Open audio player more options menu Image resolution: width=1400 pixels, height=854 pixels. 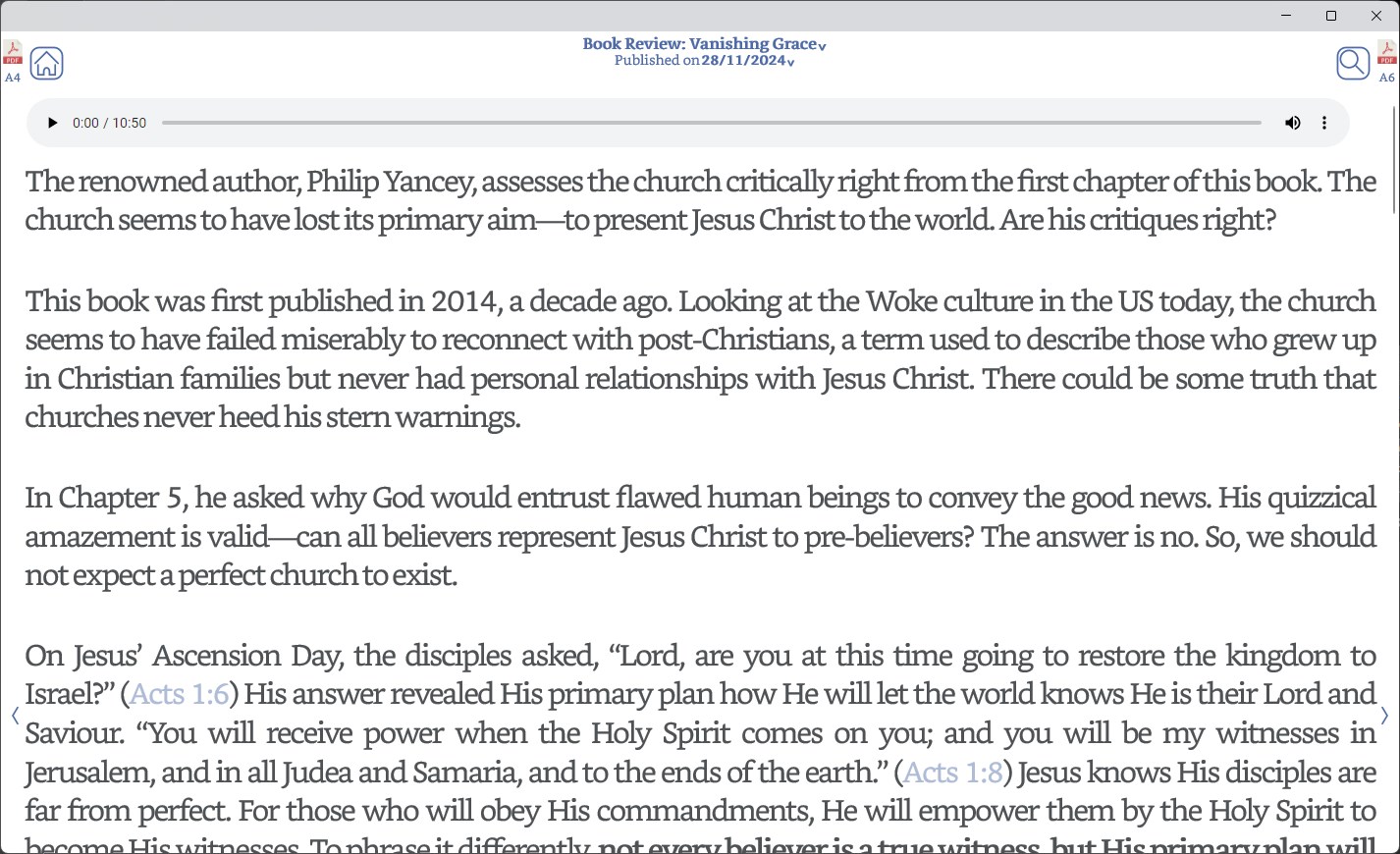point(1324,123)
